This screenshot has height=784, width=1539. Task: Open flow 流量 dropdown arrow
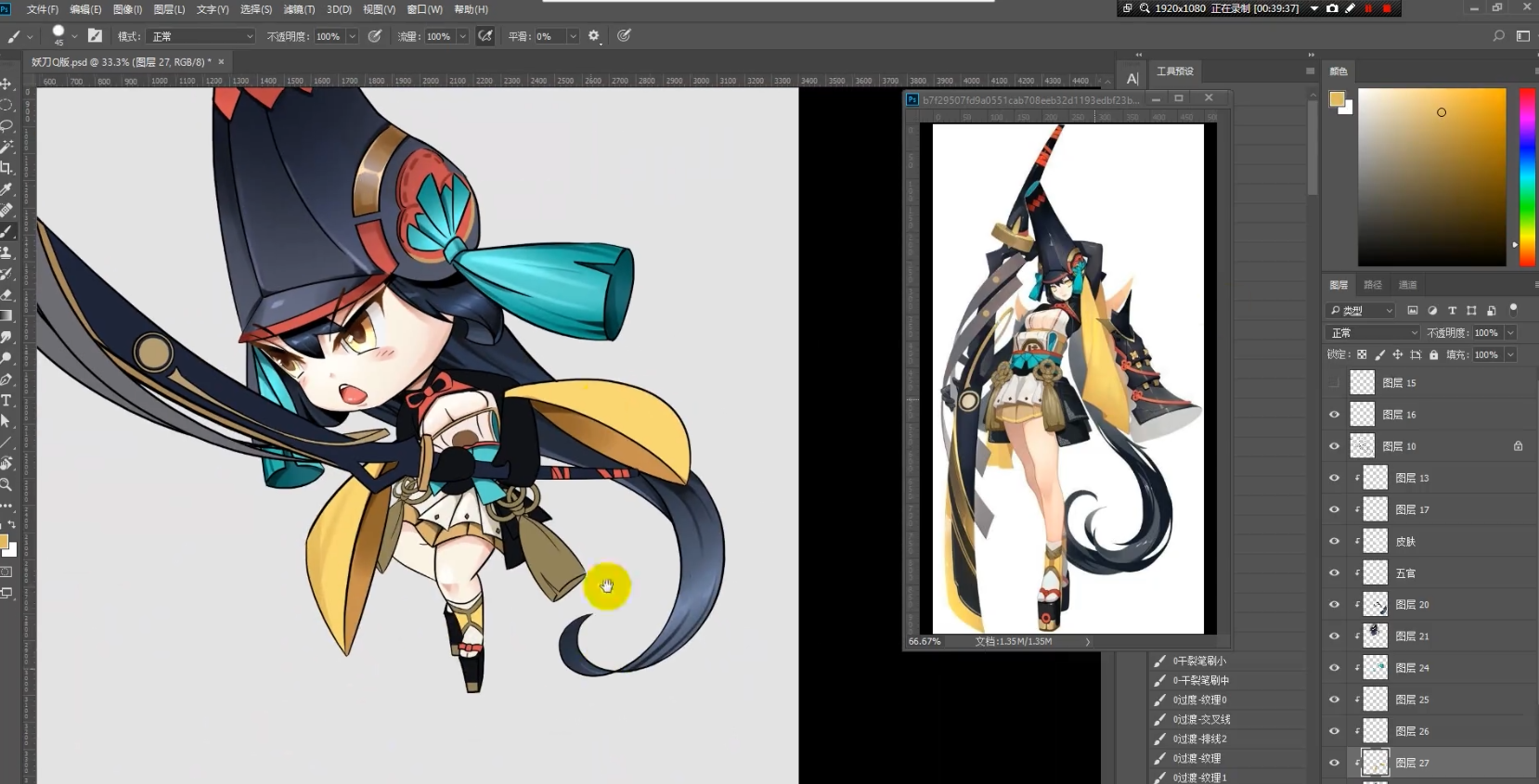(x=462, y=36)
